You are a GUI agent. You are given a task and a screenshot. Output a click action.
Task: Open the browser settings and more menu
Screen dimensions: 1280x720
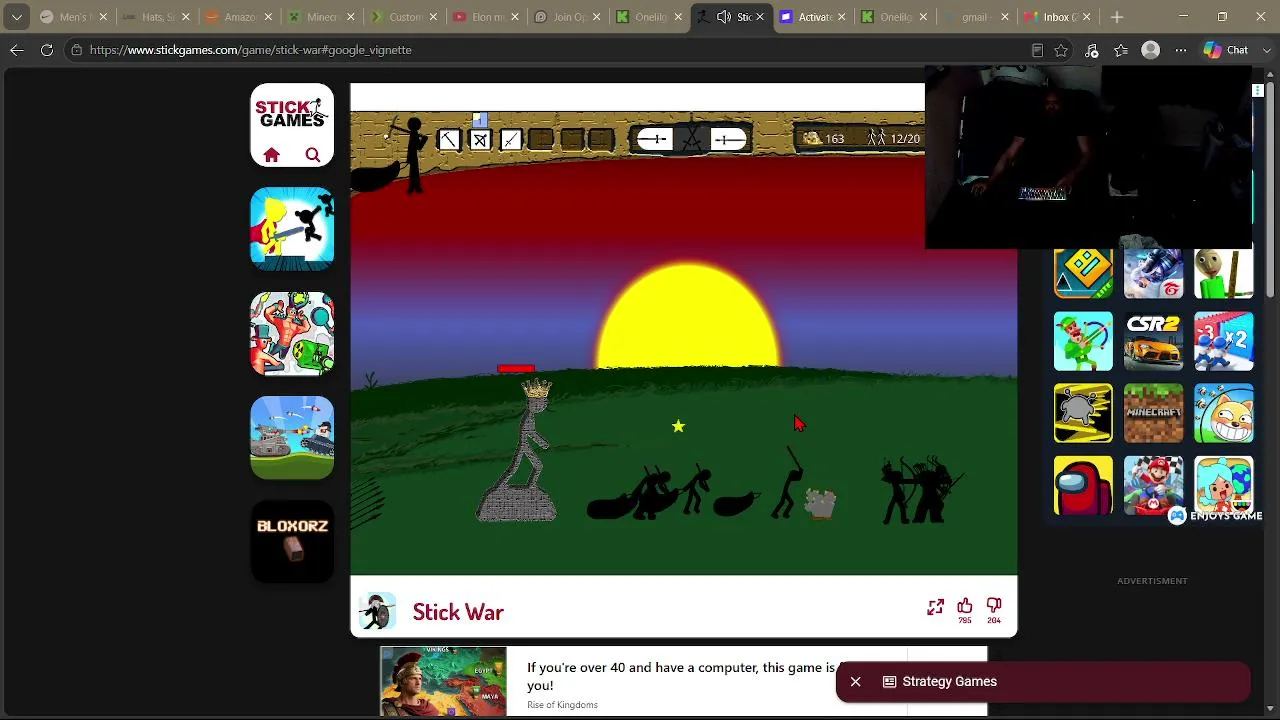point(1181,50)
